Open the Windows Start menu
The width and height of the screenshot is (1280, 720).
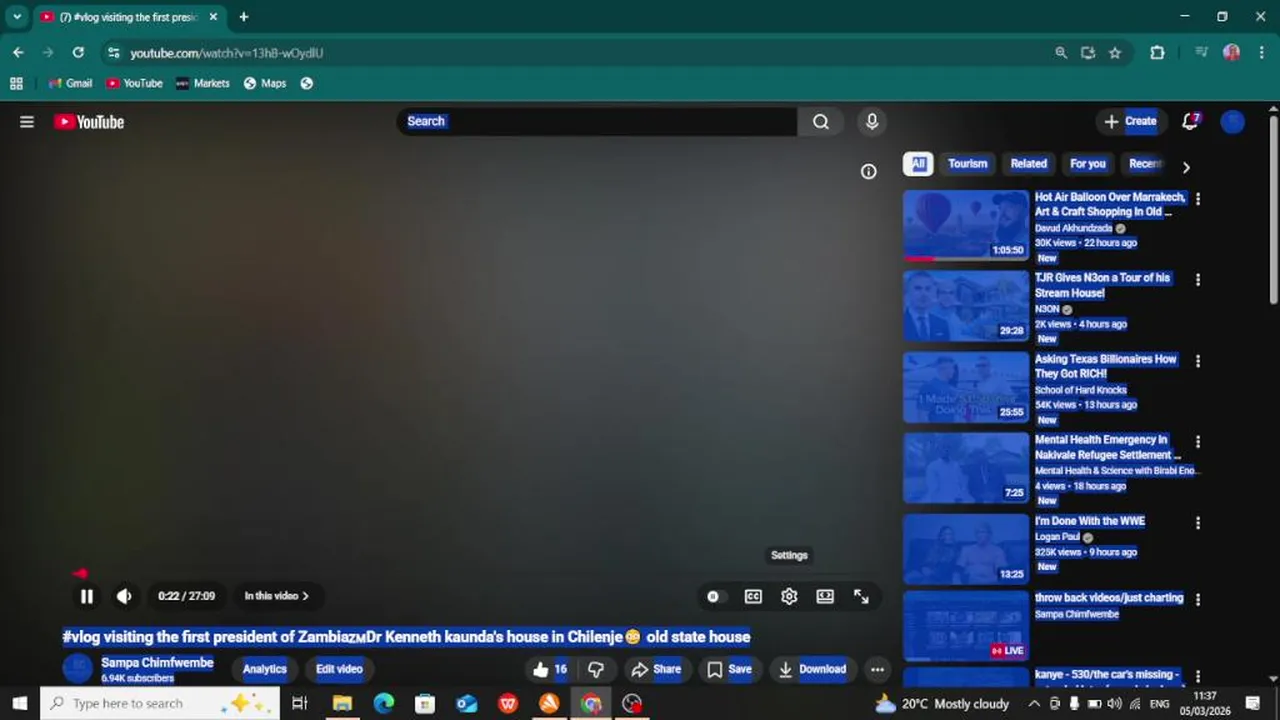(x=19, y=703)
